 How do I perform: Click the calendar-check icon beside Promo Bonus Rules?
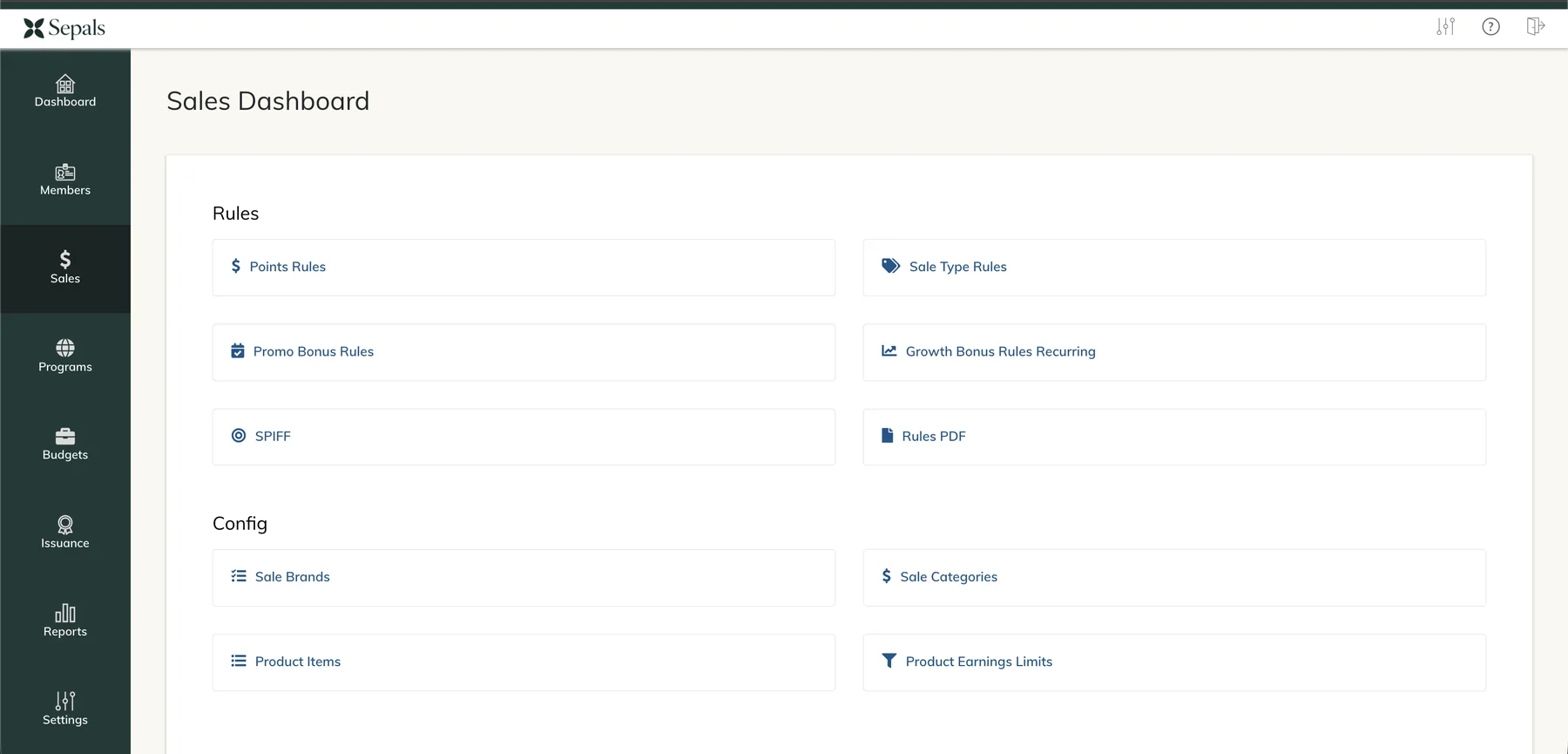(x=237, y=351)
